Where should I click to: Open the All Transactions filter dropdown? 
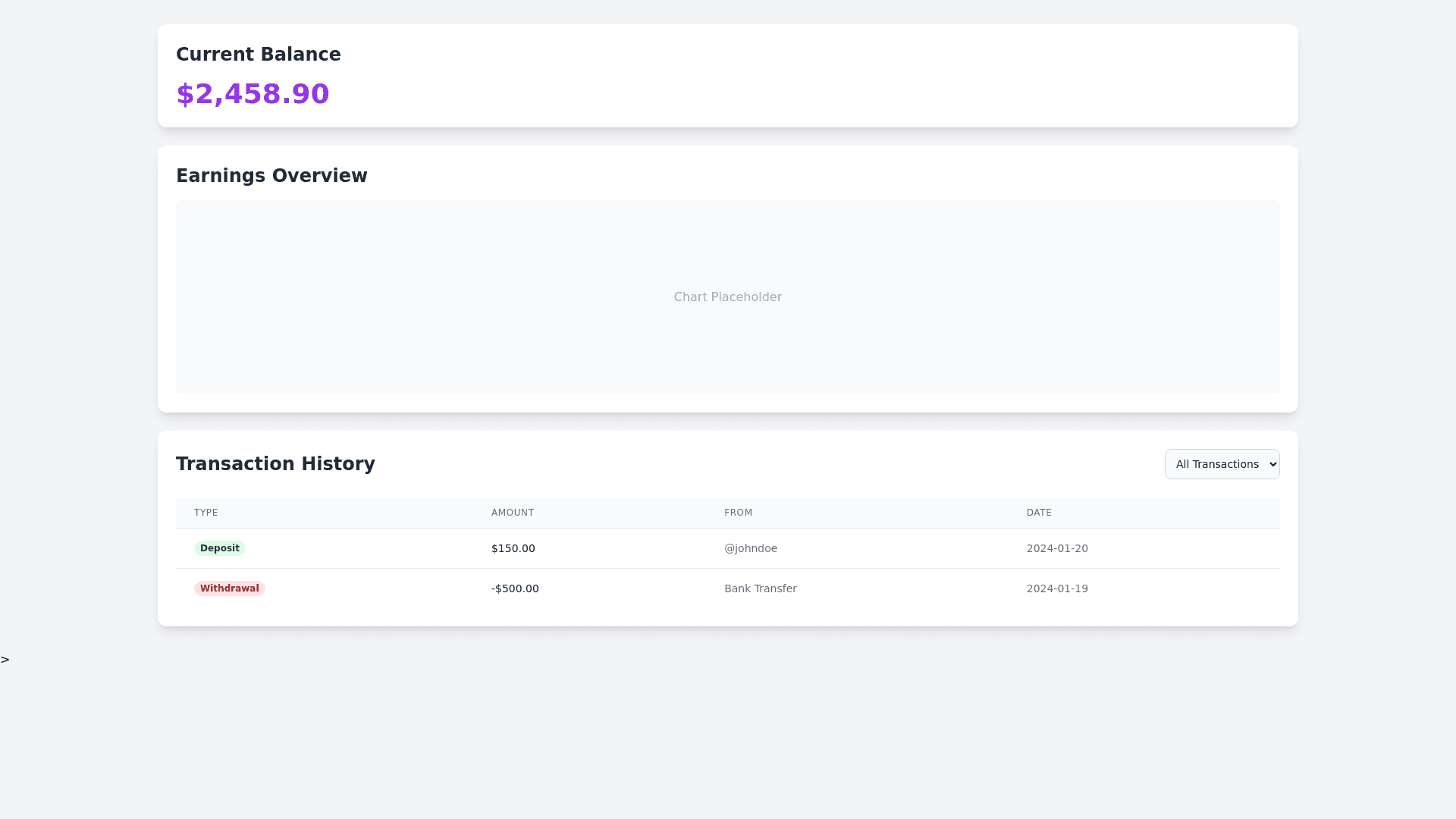tap(1216, 464)
